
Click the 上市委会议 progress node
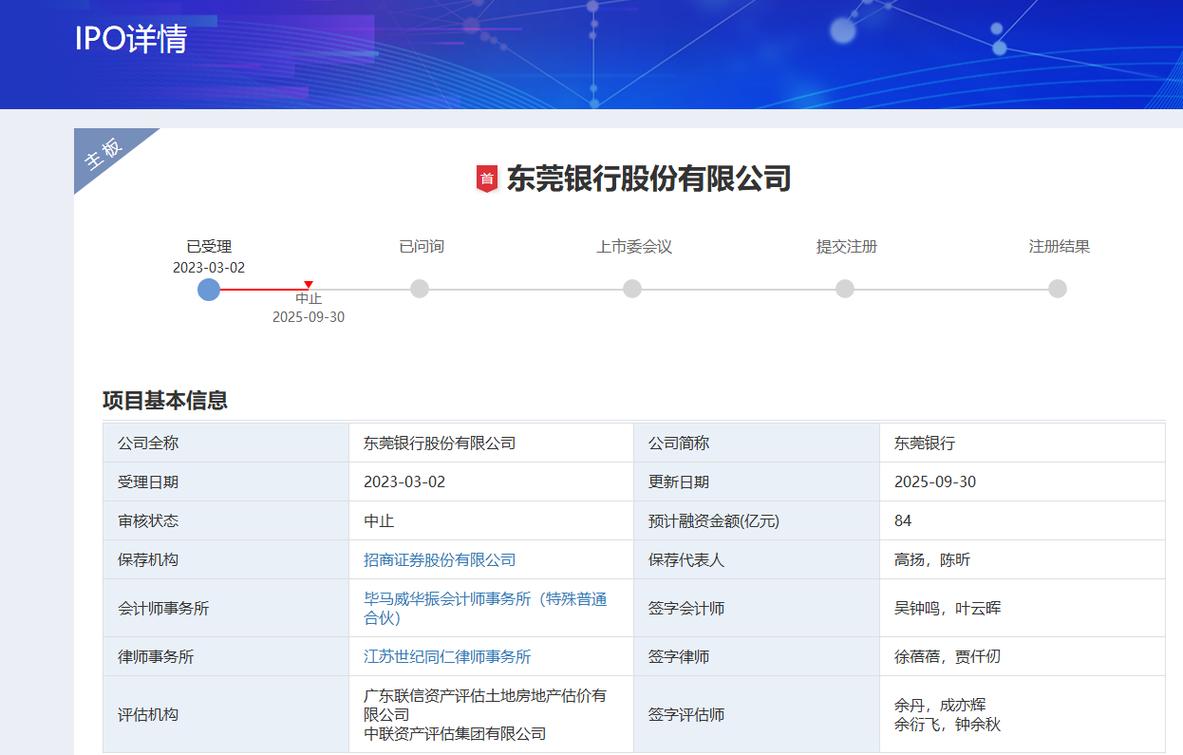coord(632,290)
